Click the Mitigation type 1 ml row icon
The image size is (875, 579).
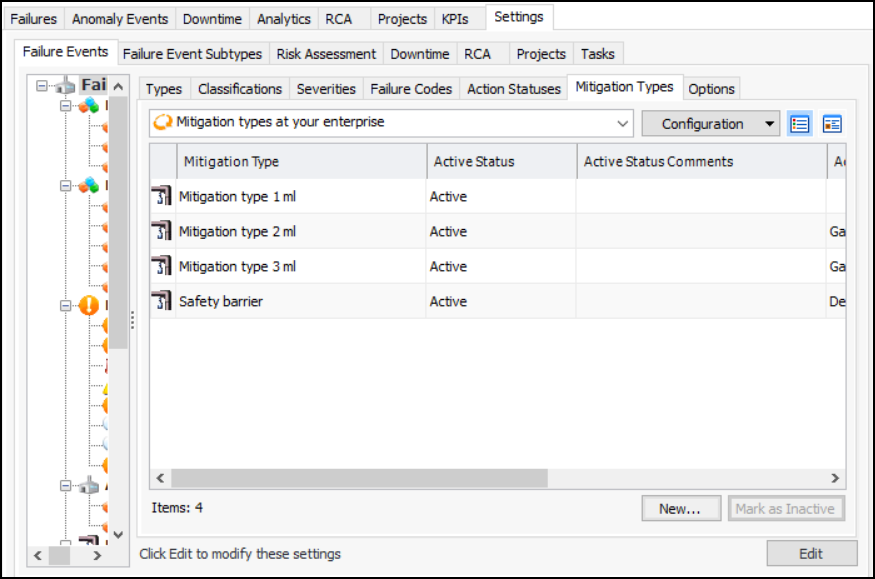(162, 196)
